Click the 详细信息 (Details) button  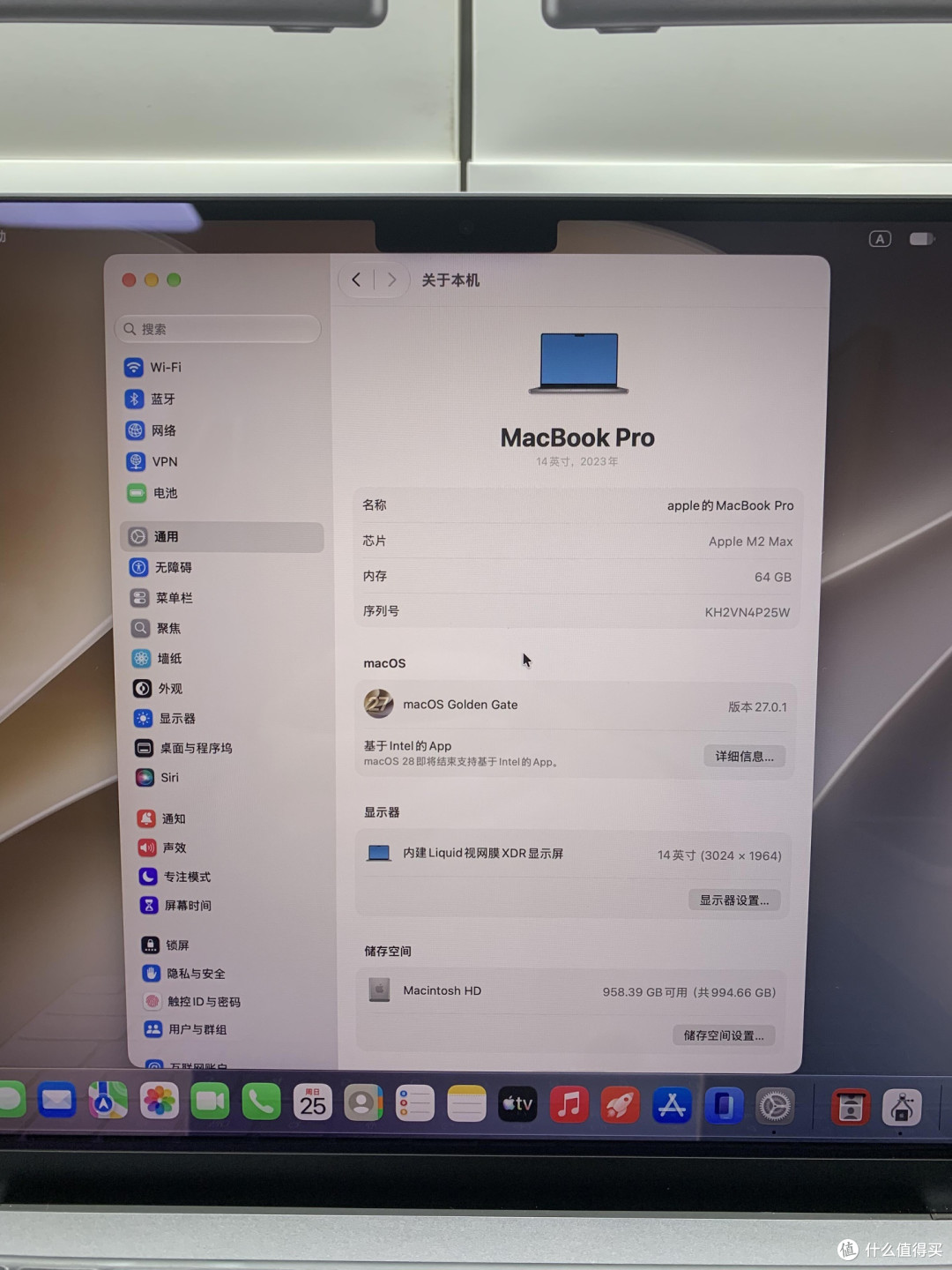pos(744,756)
